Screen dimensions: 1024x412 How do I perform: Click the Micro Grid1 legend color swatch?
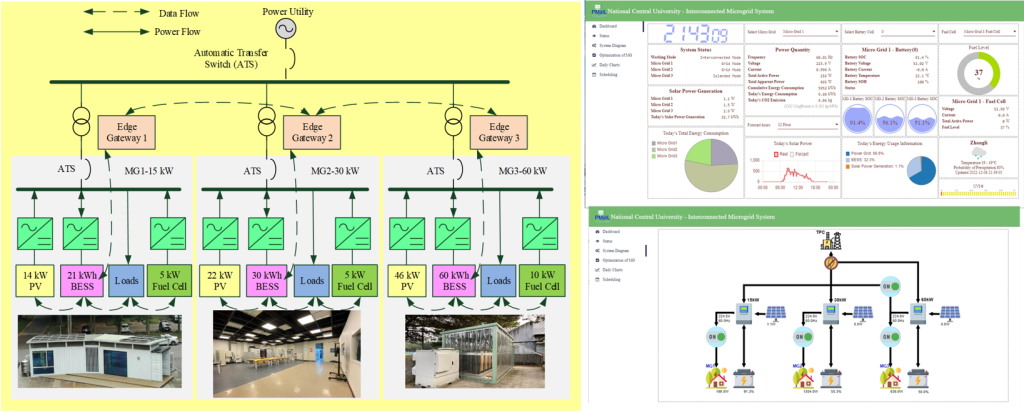653,144
